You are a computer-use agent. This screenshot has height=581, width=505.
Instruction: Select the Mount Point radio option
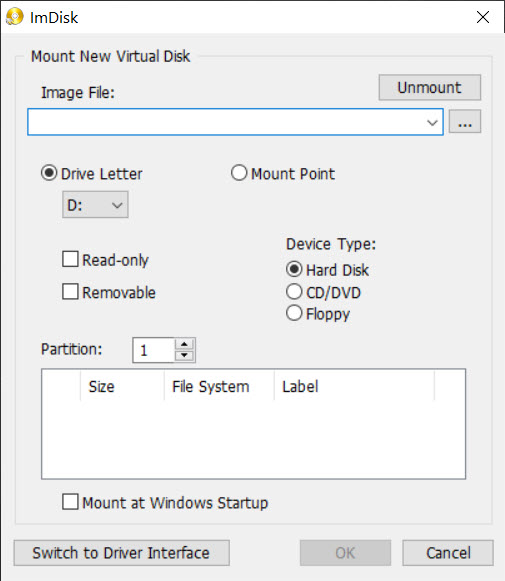[239, 173]
